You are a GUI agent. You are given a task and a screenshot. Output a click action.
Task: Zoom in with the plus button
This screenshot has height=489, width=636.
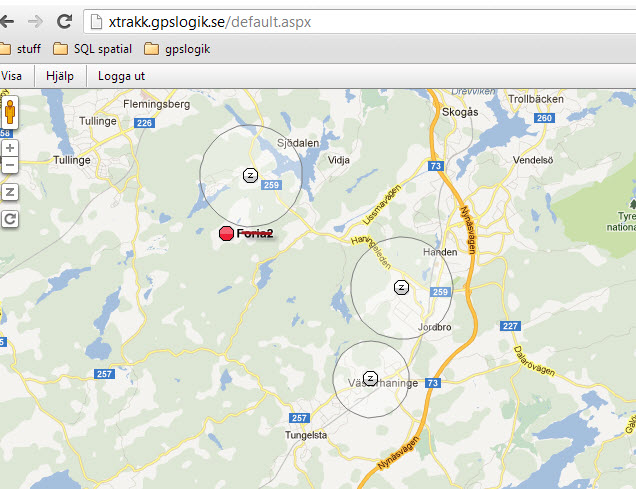10,148
